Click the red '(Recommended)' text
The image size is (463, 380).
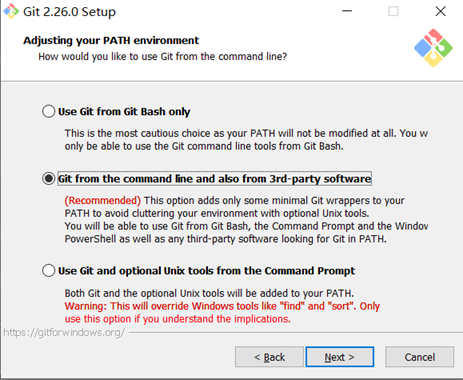tap(103, 201)
